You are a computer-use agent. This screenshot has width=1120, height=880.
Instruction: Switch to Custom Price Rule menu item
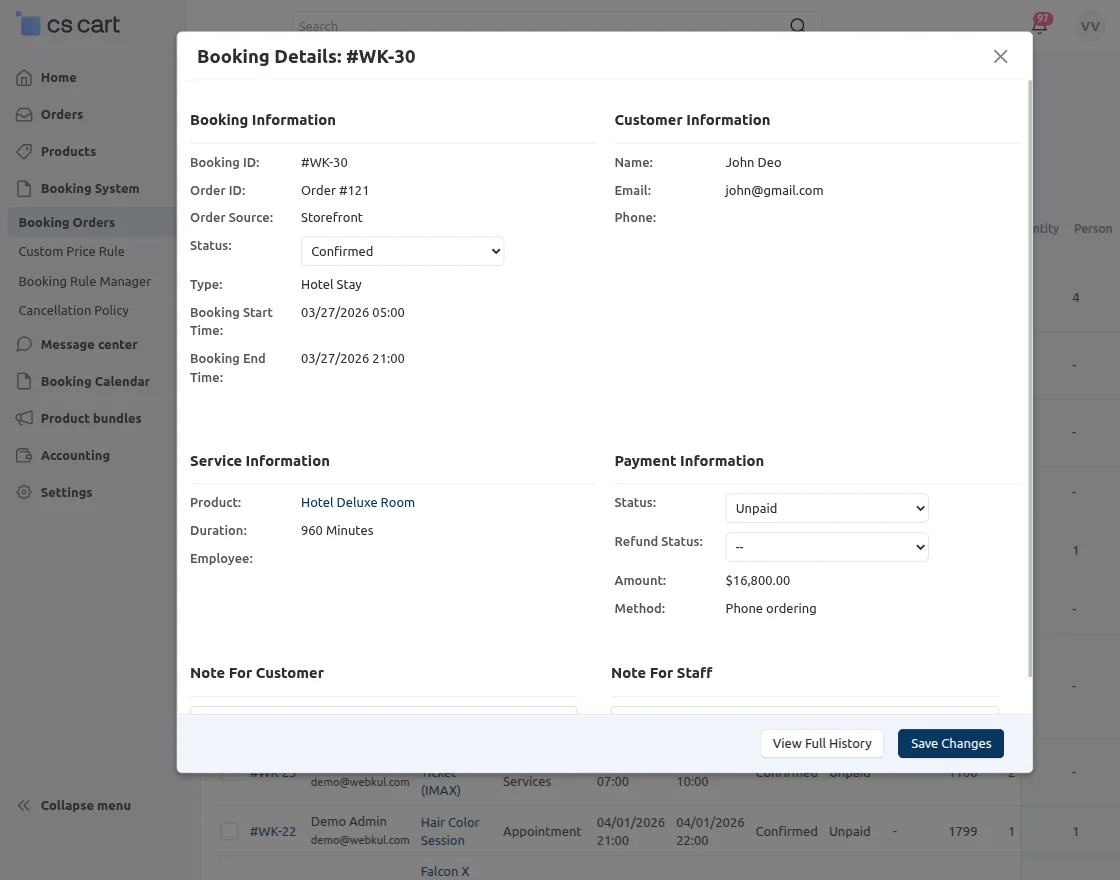[72, 251]
